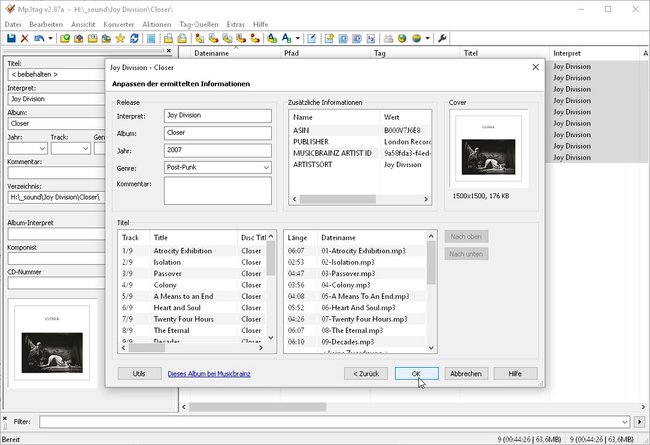Click the Text file to Tag converter icon
650x445 pixels.
(241, 39)
